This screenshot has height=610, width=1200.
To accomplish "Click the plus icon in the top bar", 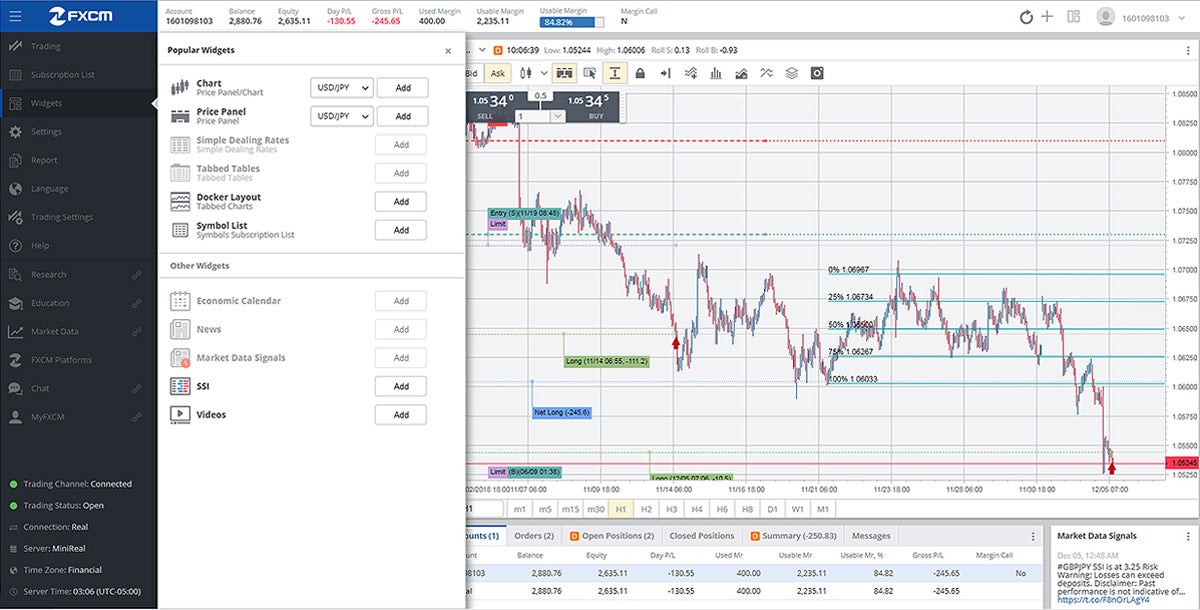I will coord(1047,17).
